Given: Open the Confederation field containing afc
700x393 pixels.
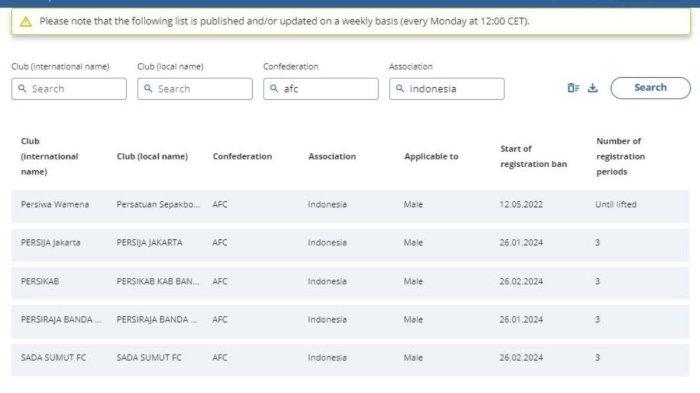Looking at the screenshot, I should click(321, 89).
